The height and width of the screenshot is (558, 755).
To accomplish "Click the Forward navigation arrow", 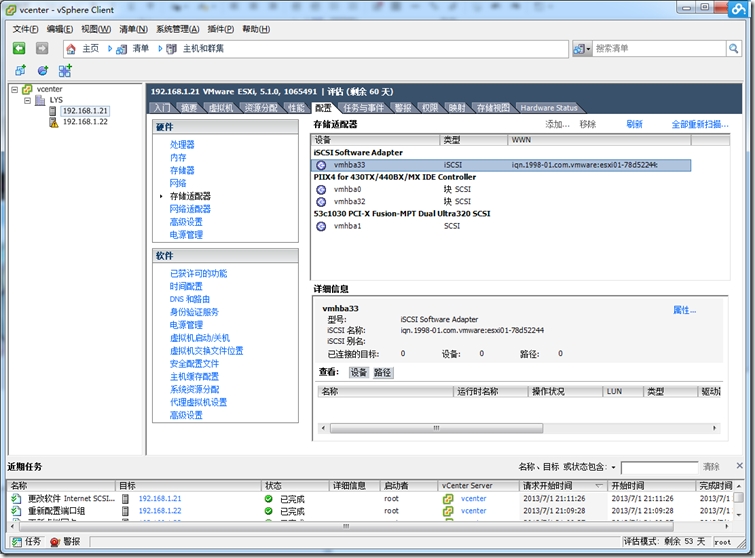I will point(42,48).
